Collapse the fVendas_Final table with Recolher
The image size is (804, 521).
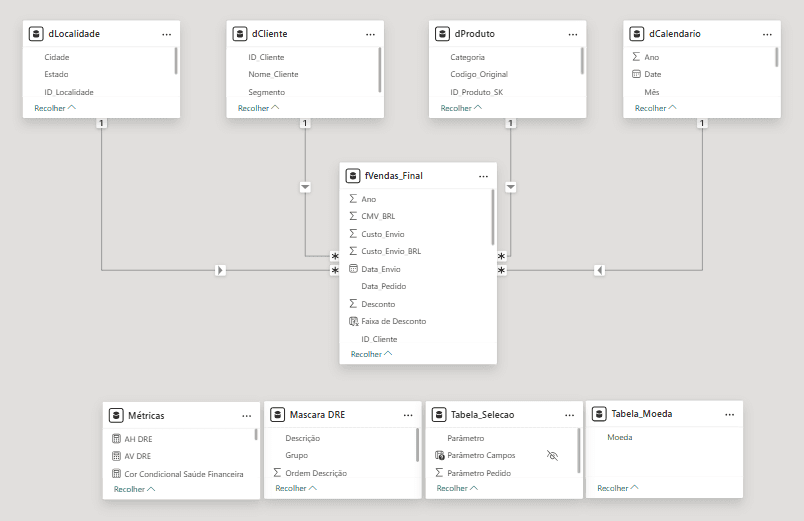pyautogui.click(x=371, y=354)
